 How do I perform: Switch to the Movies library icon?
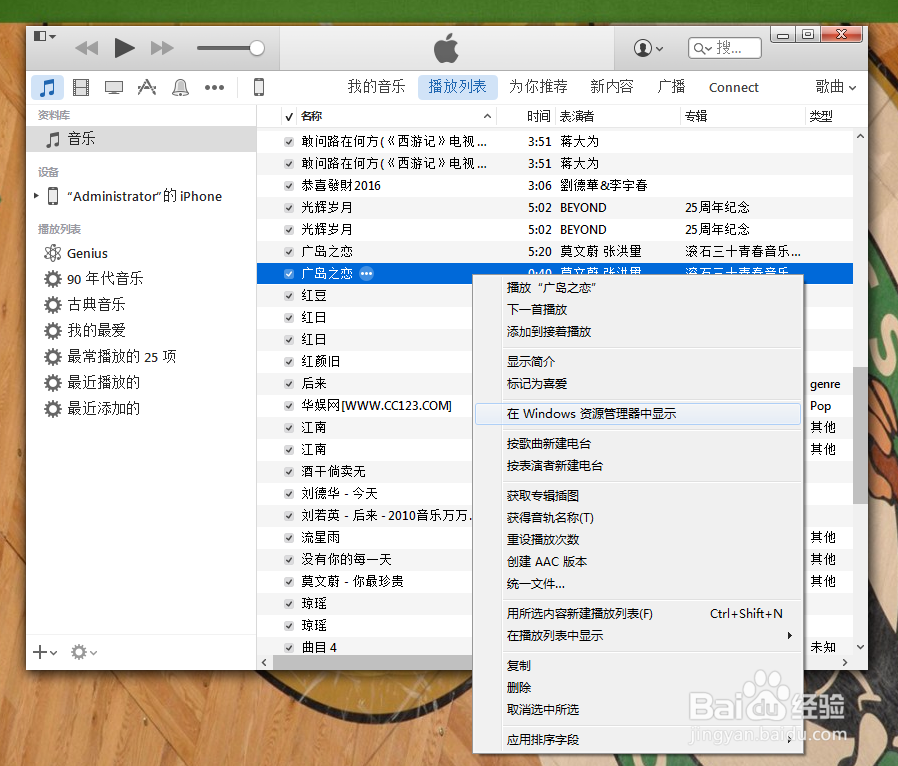click(81, 88)
